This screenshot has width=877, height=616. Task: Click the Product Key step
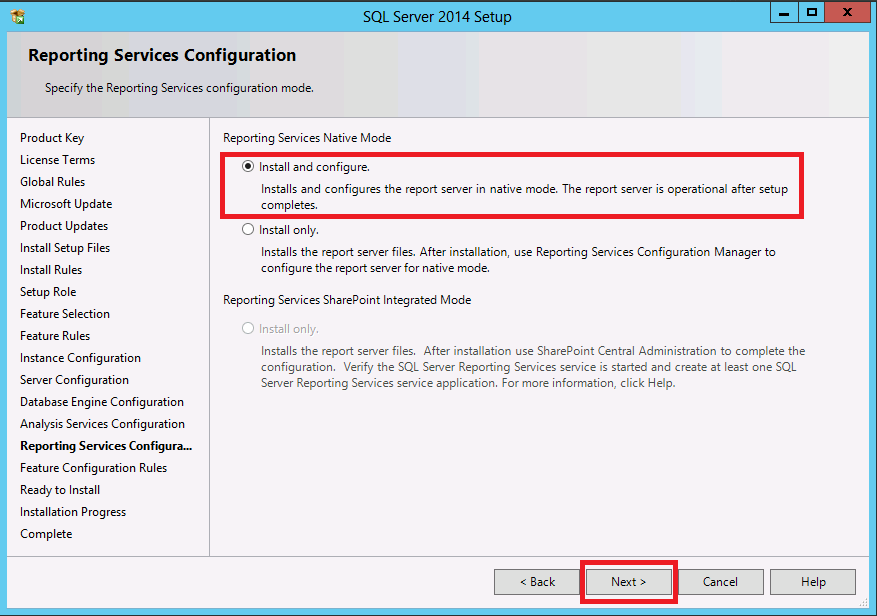pos(52,138)
